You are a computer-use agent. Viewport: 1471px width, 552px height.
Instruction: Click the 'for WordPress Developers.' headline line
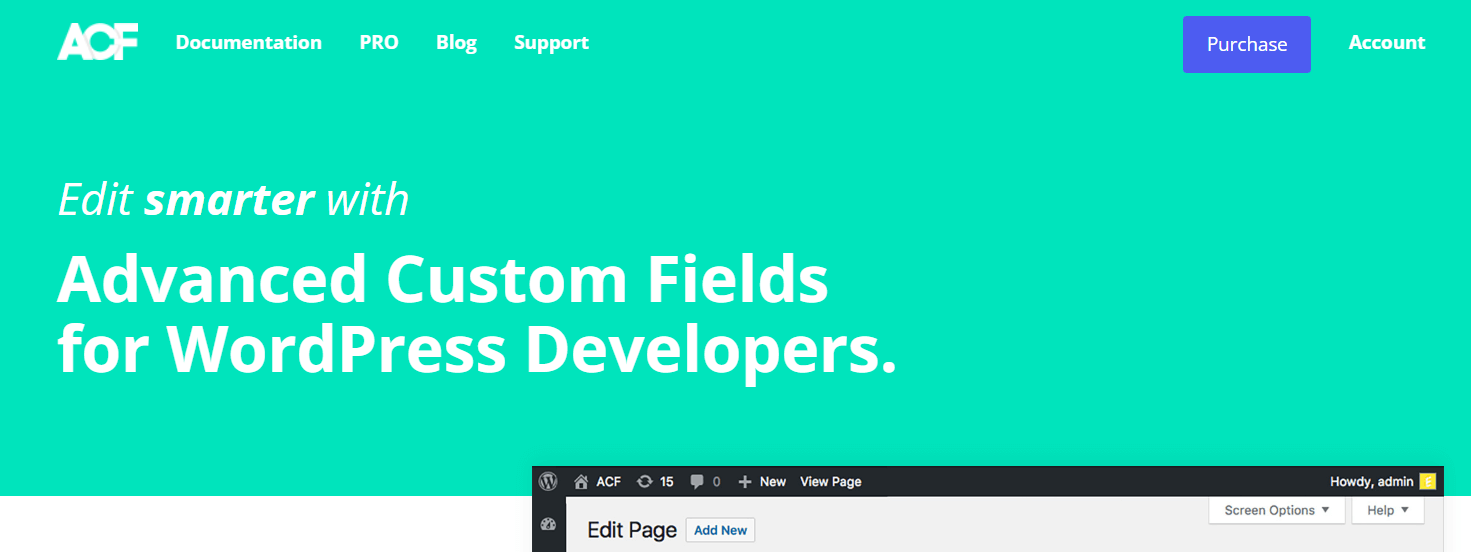coord(477,350)
